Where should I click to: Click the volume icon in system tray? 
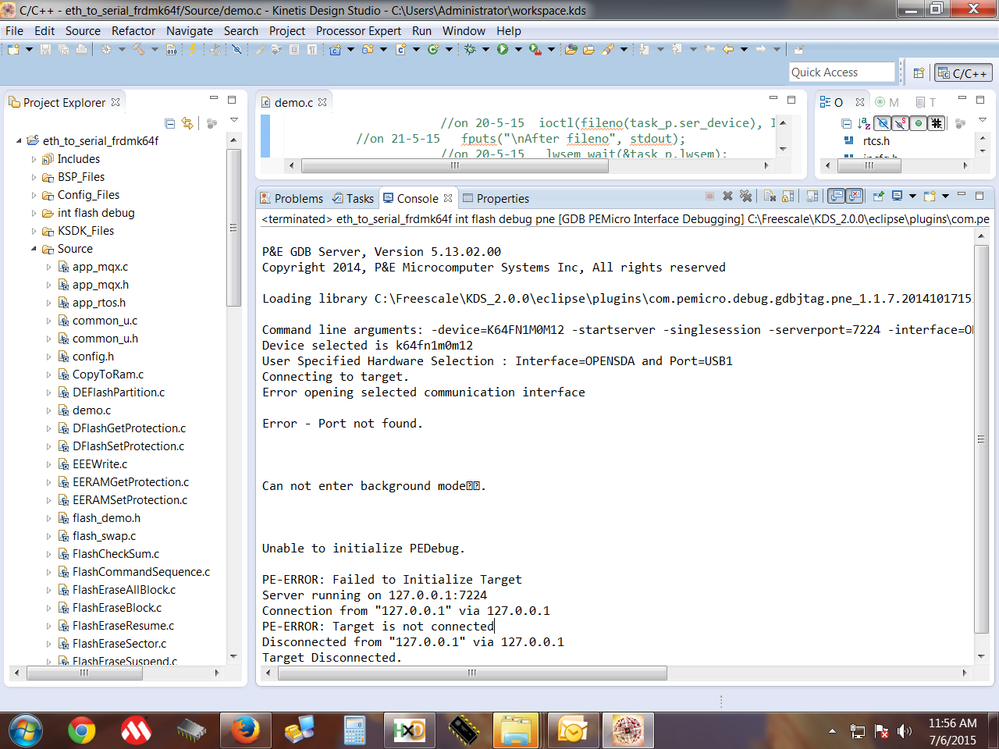click(903, 731)
